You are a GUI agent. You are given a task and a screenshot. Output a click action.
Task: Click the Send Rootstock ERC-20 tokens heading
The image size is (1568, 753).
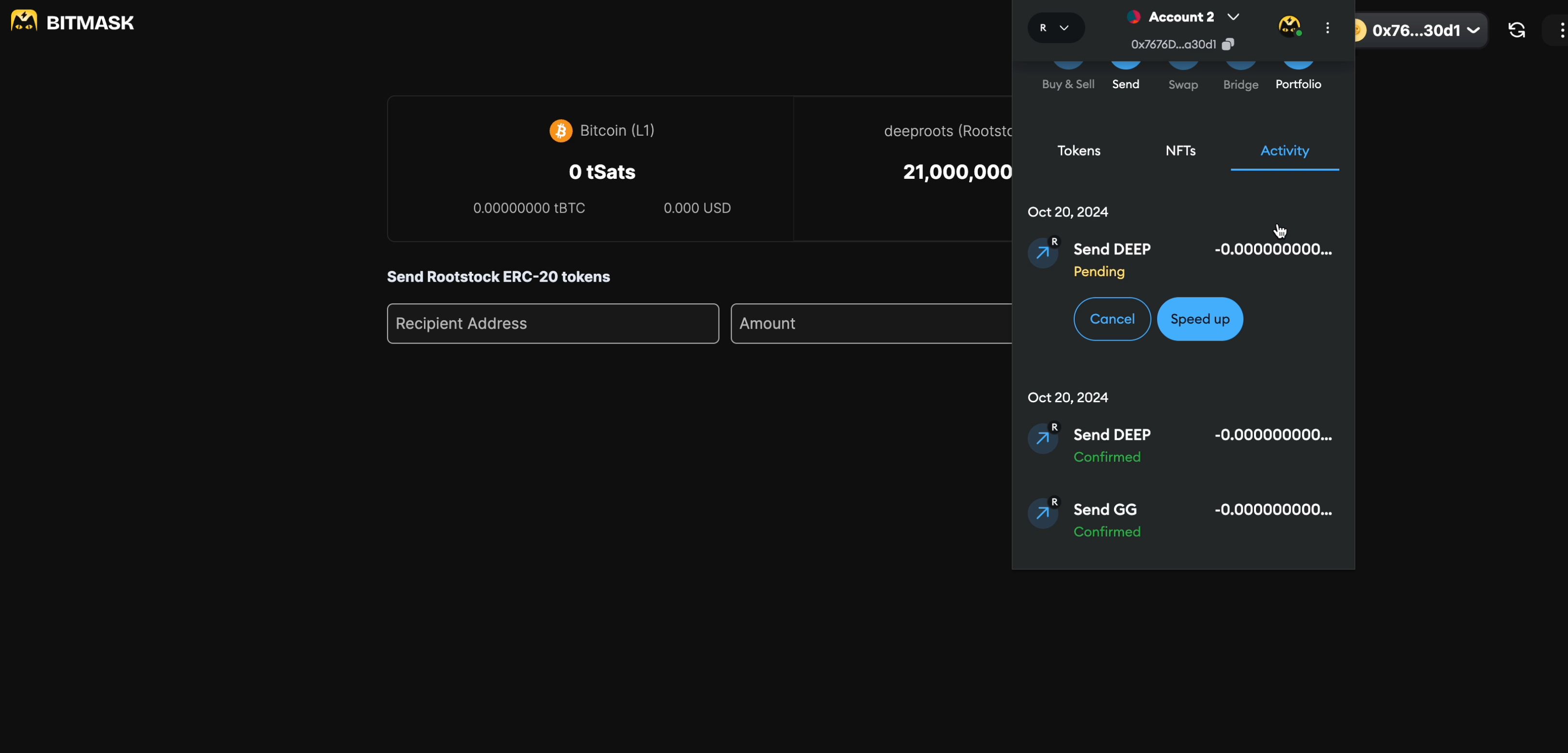coord(498,277)
